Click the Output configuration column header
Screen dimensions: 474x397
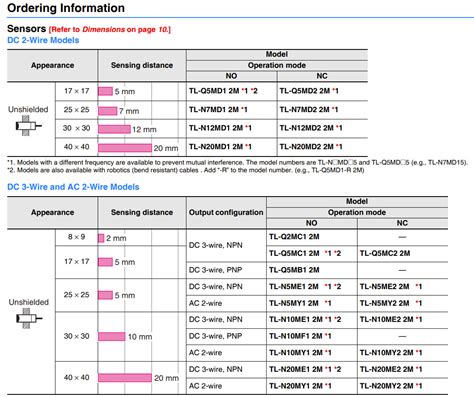click(x=226, y=212)
